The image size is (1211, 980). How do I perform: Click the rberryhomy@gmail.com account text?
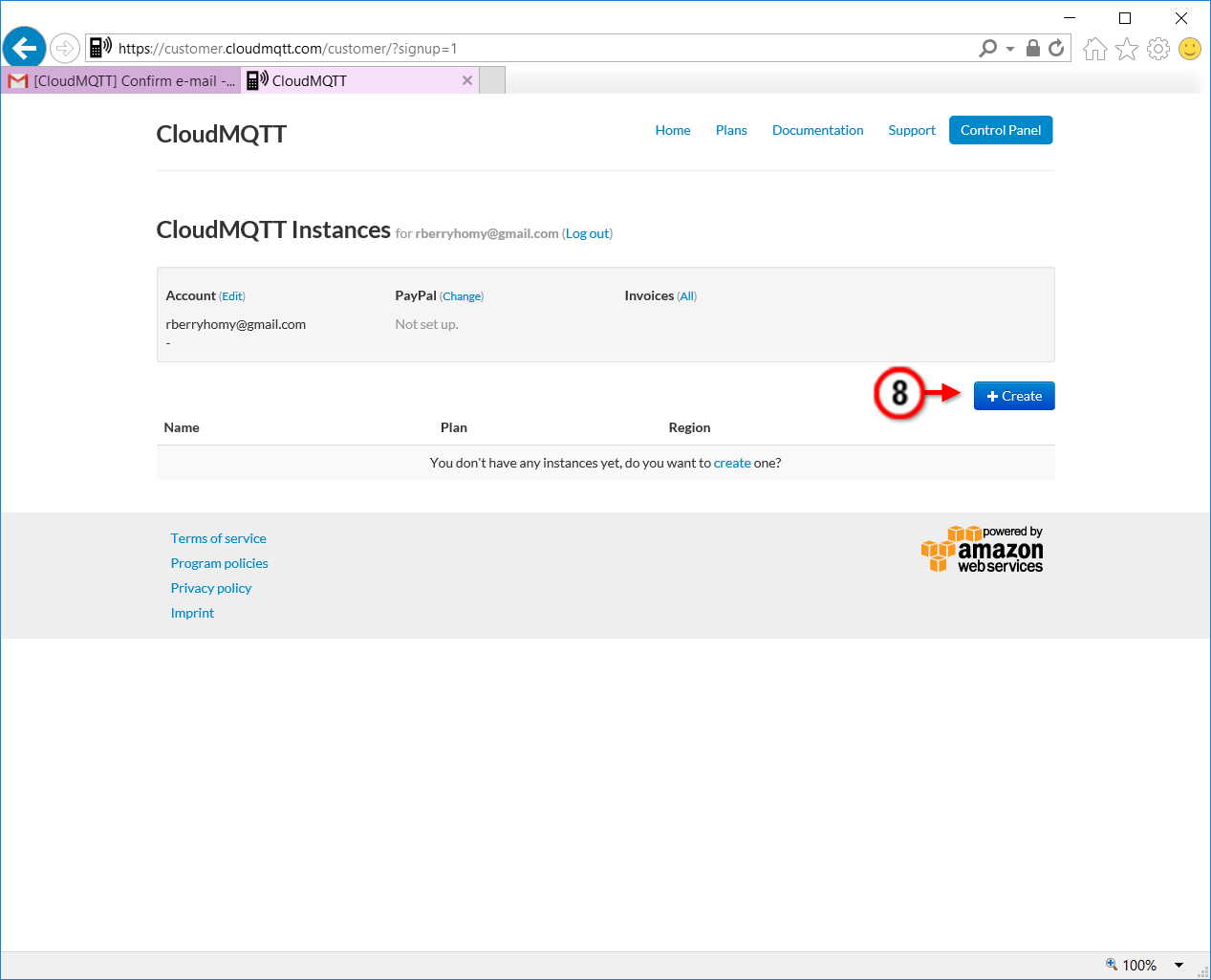pos(236,324)
